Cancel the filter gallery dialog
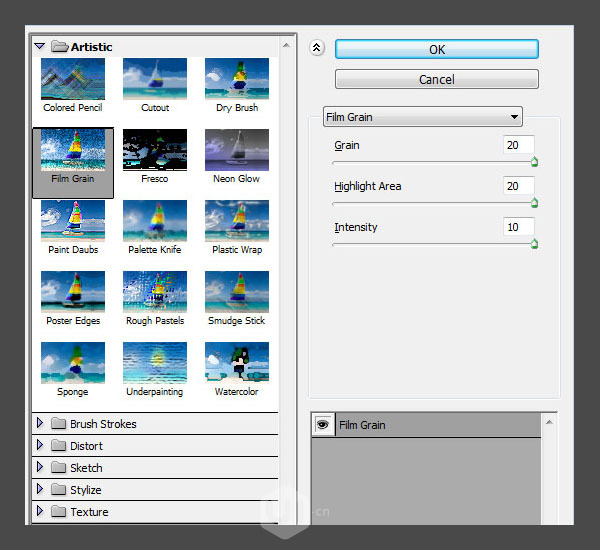The width and height of the screenshot is (600, 550). pos(437,79)
